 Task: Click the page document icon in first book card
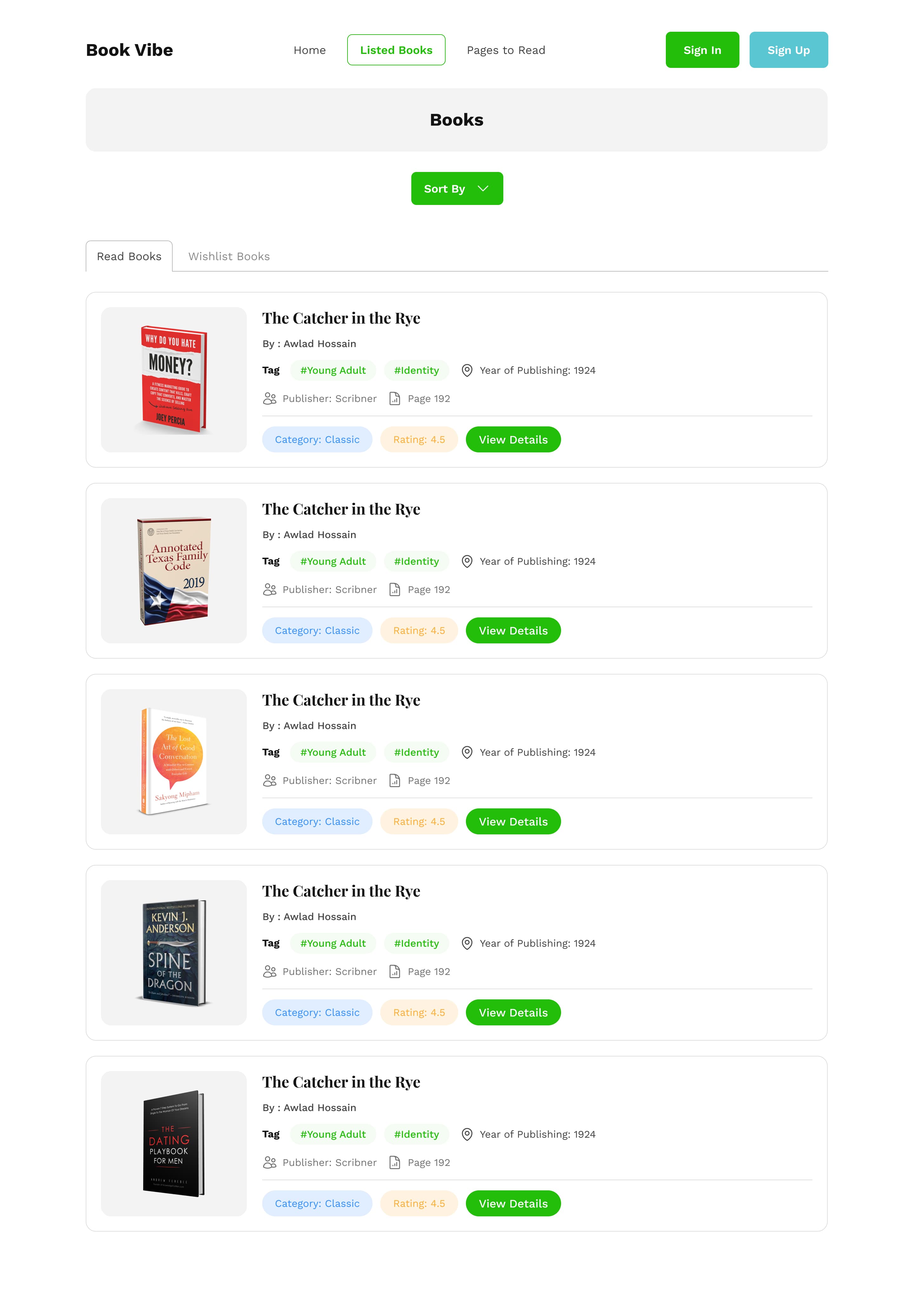pos(394,398)
